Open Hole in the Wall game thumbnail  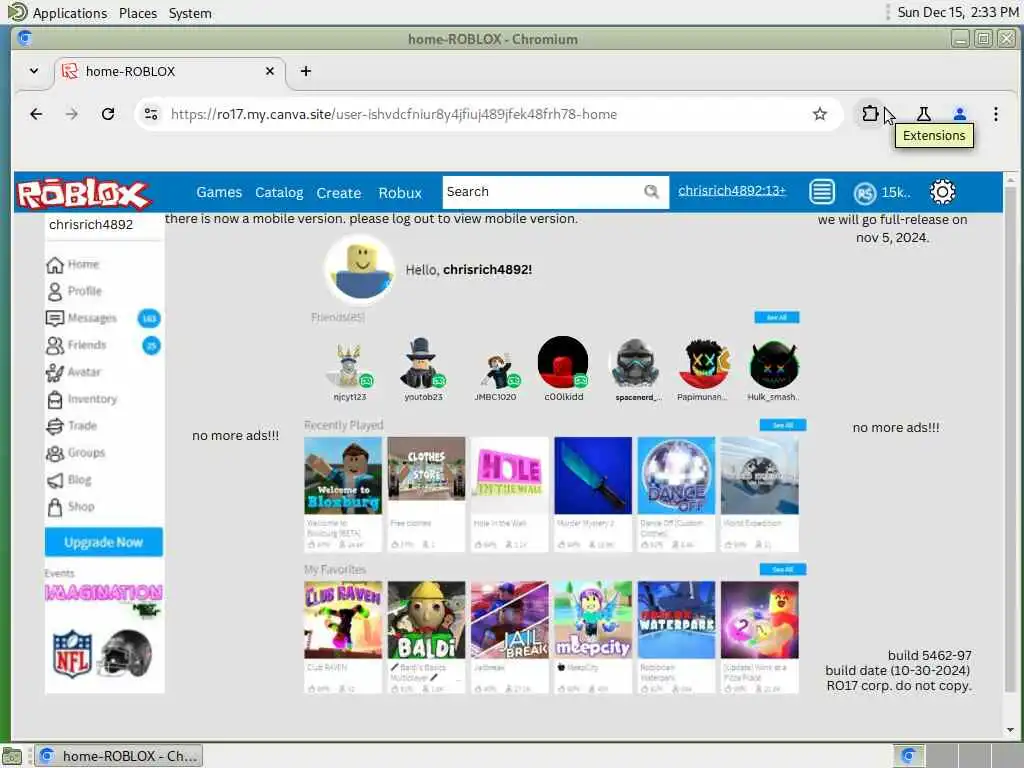pos(509,475)
